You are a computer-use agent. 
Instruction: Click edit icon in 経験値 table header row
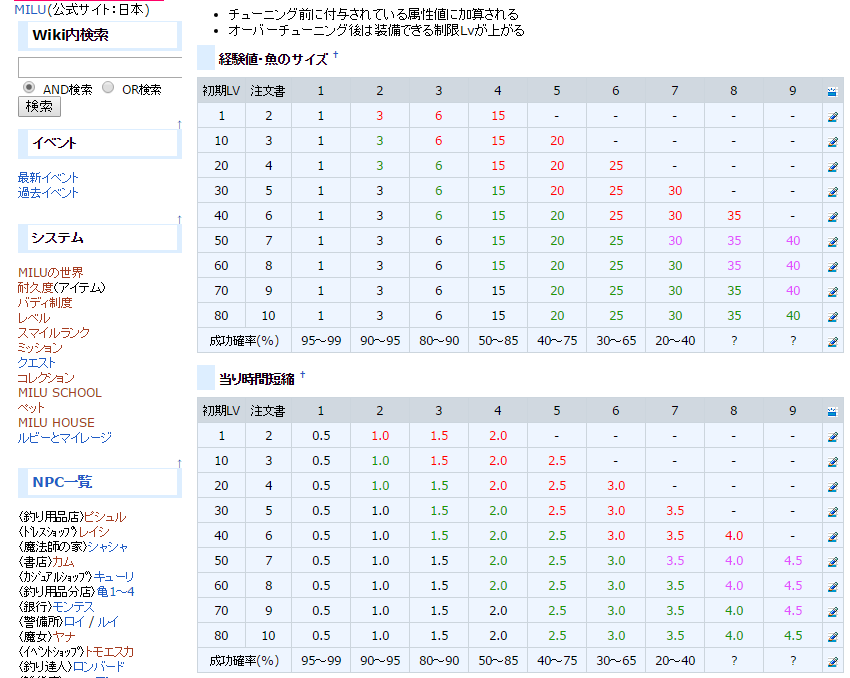[832, 91]
